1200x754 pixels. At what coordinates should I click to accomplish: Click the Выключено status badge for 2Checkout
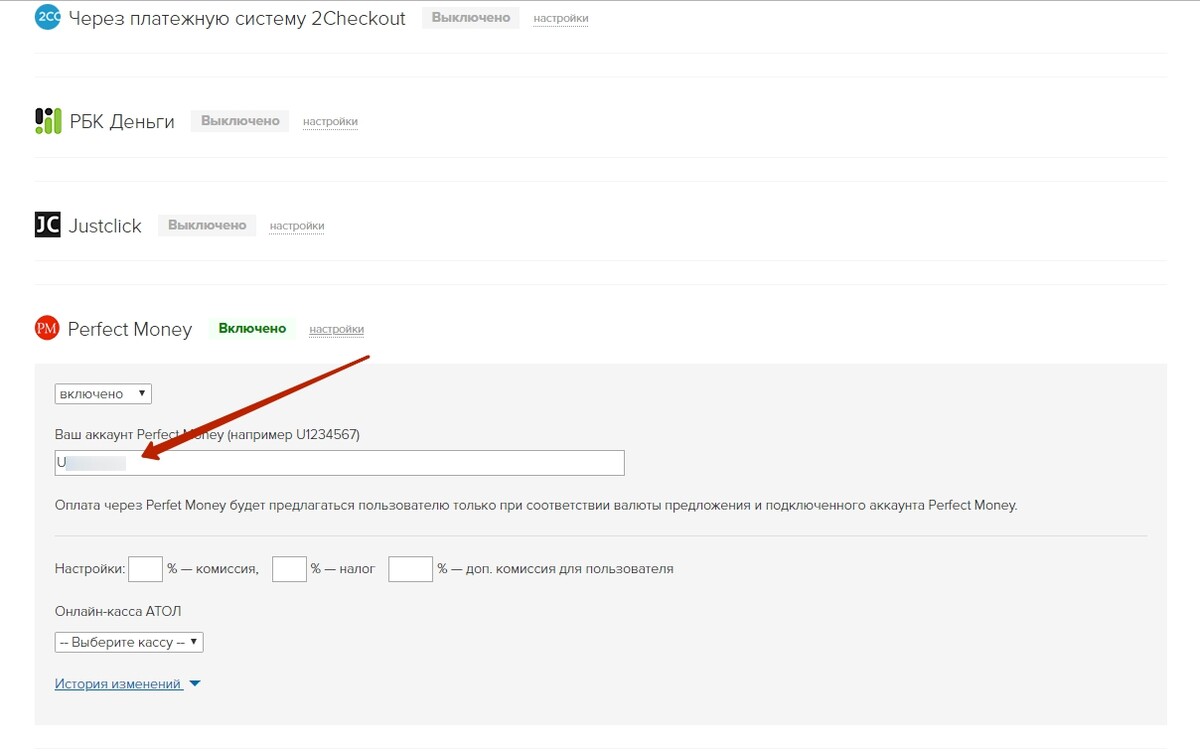point(471,17)
